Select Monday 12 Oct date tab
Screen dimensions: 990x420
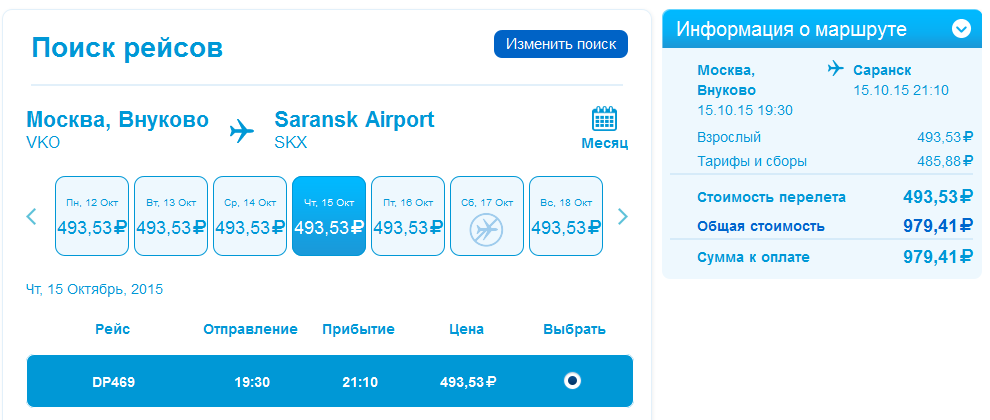pos(91,216)
